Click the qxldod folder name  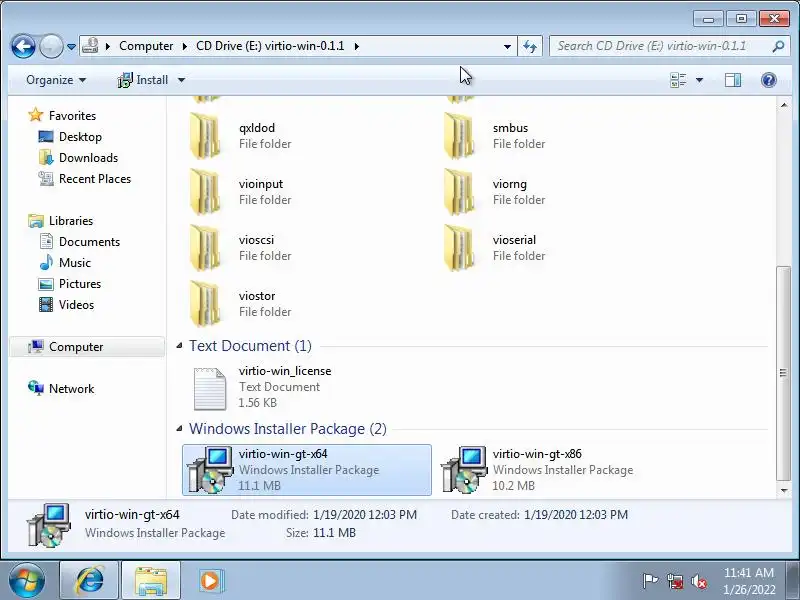(x=257, y=128)
